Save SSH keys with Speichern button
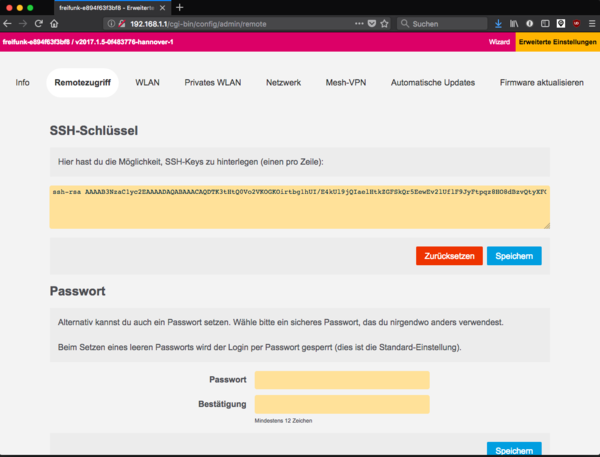 (x=514, y=256)
